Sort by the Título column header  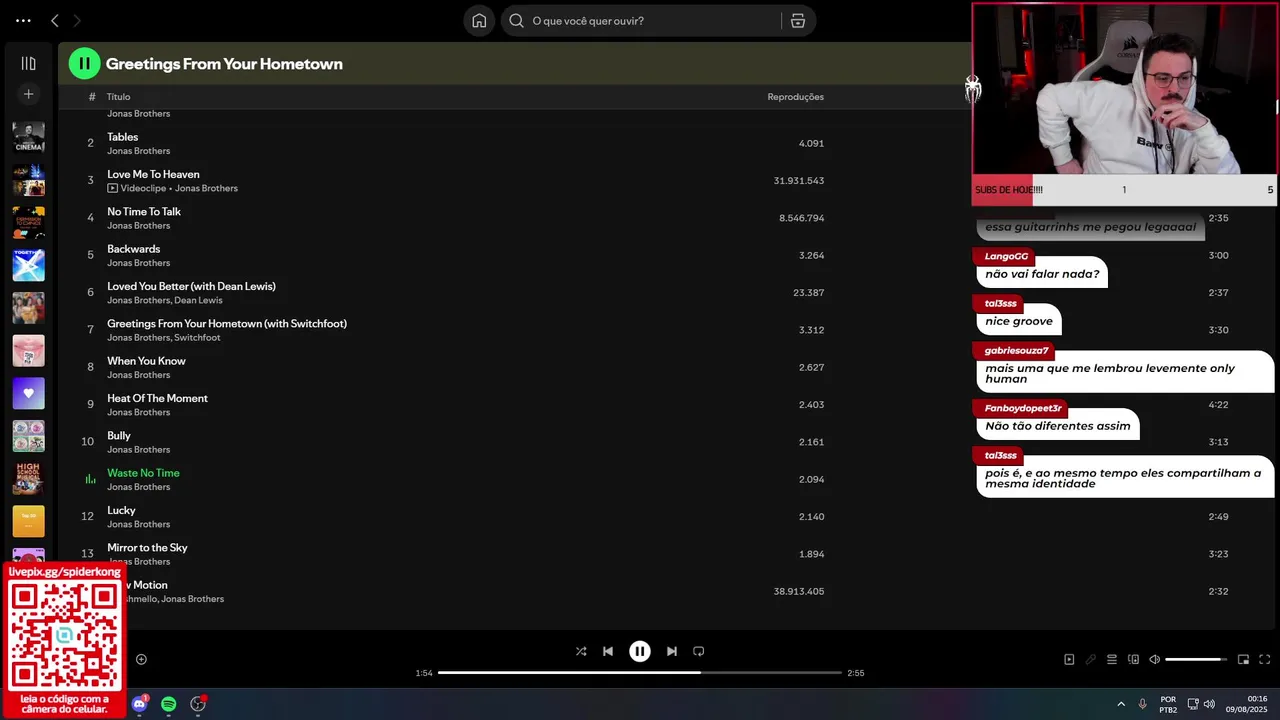(x=118, y=97)
